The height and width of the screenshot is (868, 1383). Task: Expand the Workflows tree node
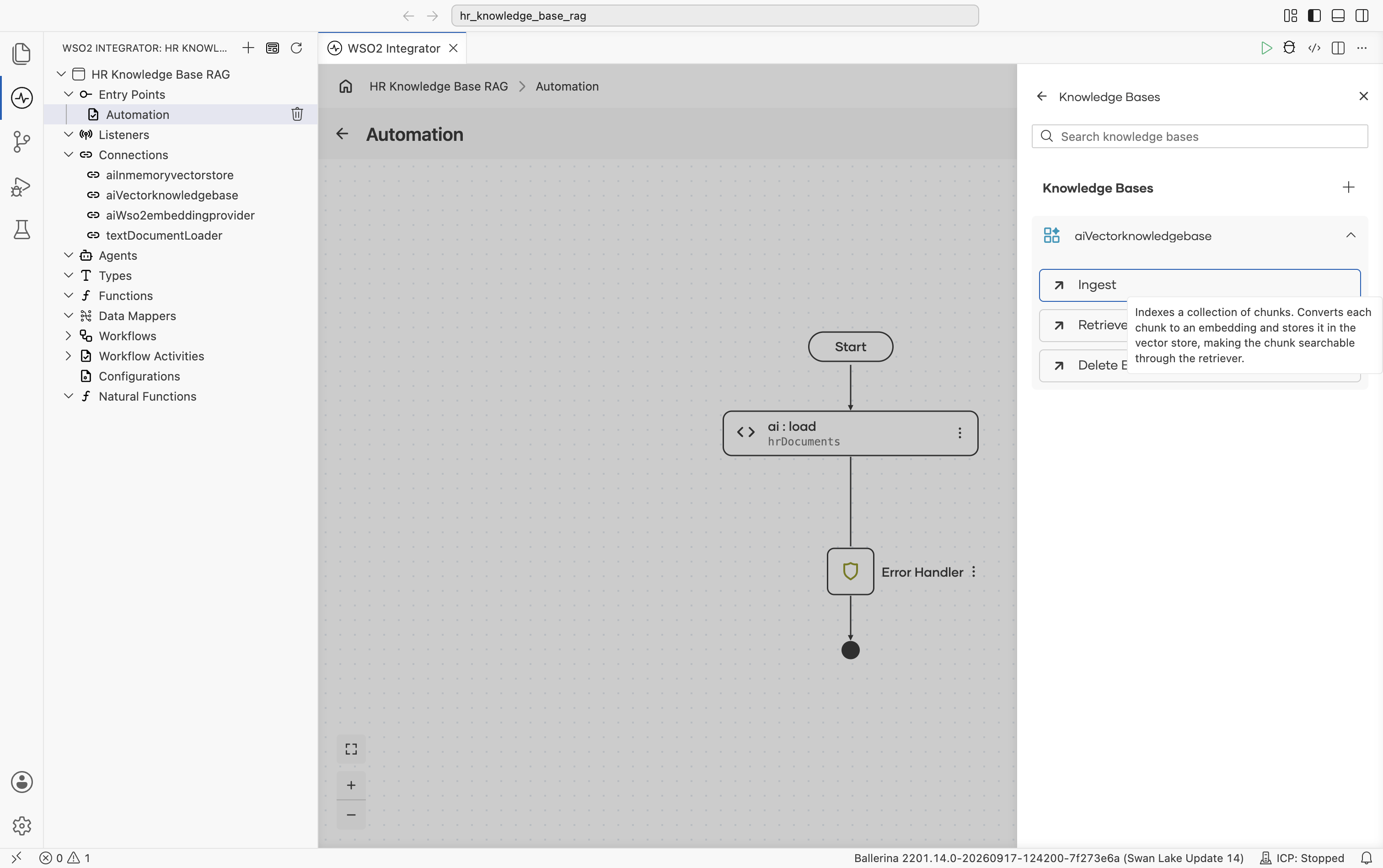68,336
